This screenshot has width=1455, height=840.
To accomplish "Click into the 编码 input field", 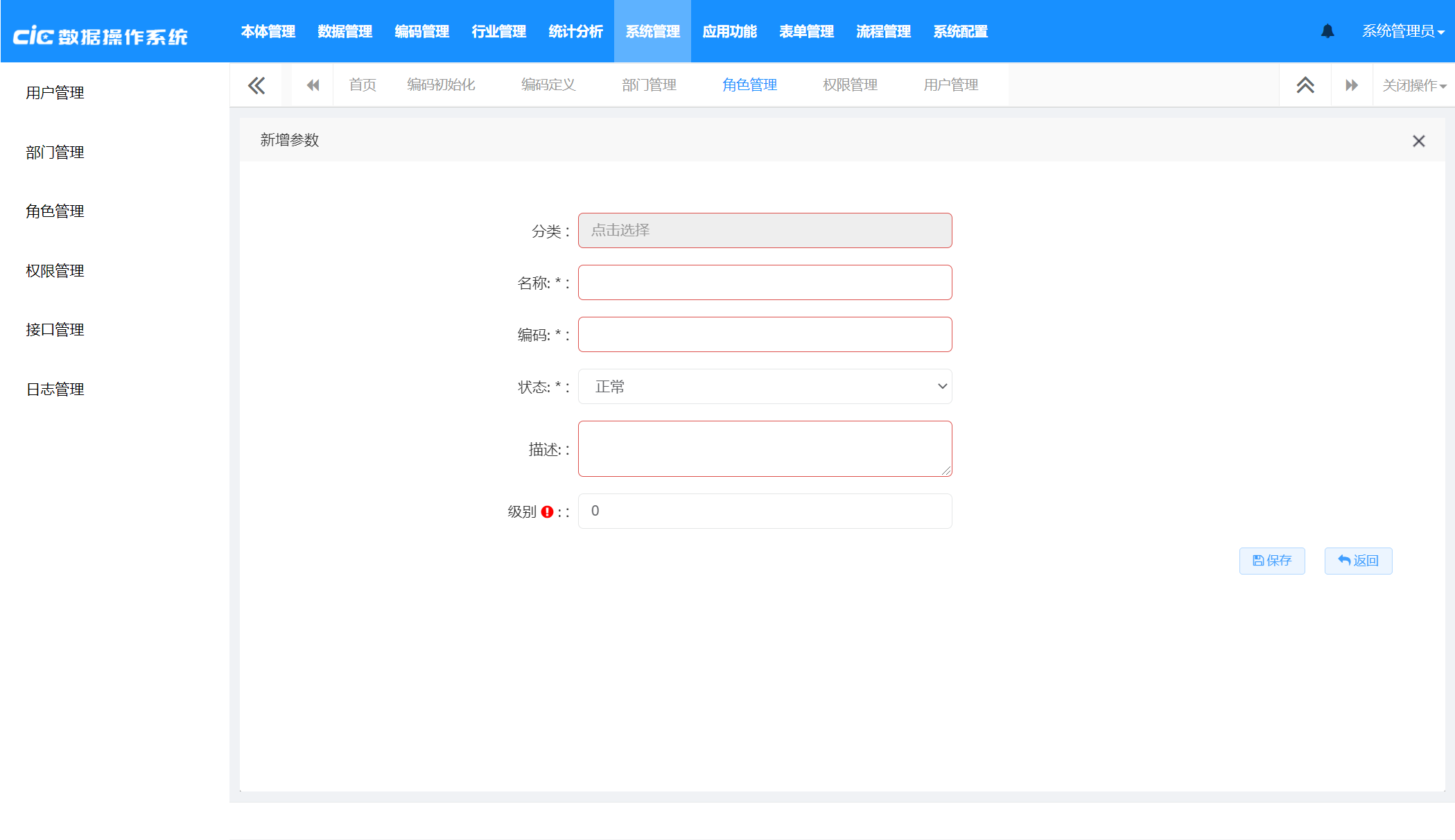I will (x=765, y=335).
